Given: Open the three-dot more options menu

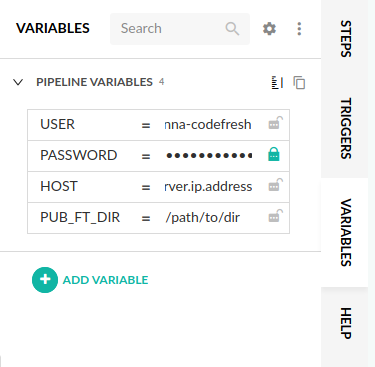Looking at the screenshot, I should click(299, 29).
